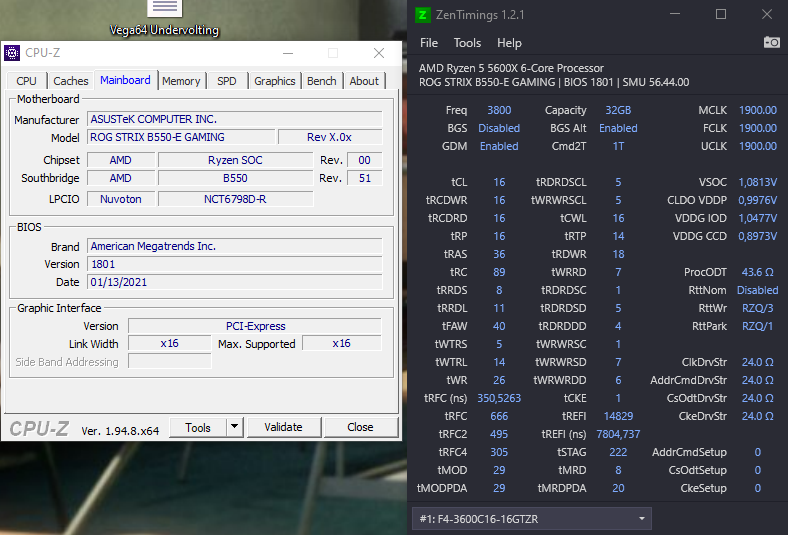Click the tREFI value 14829

tap(618, 416)
